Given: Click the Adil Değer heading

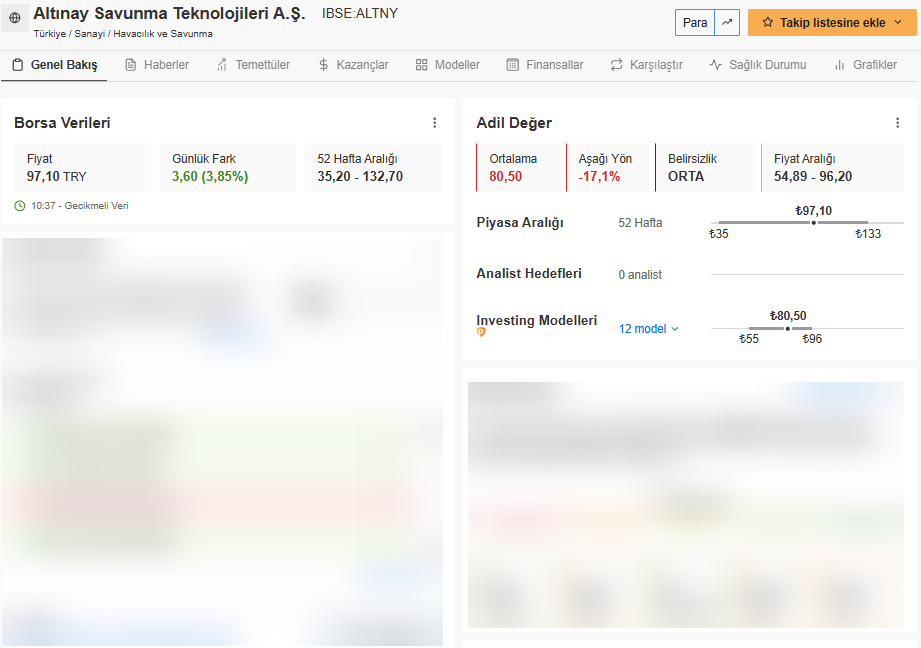Looking at the screenshot, I should [x=514, y=123].
